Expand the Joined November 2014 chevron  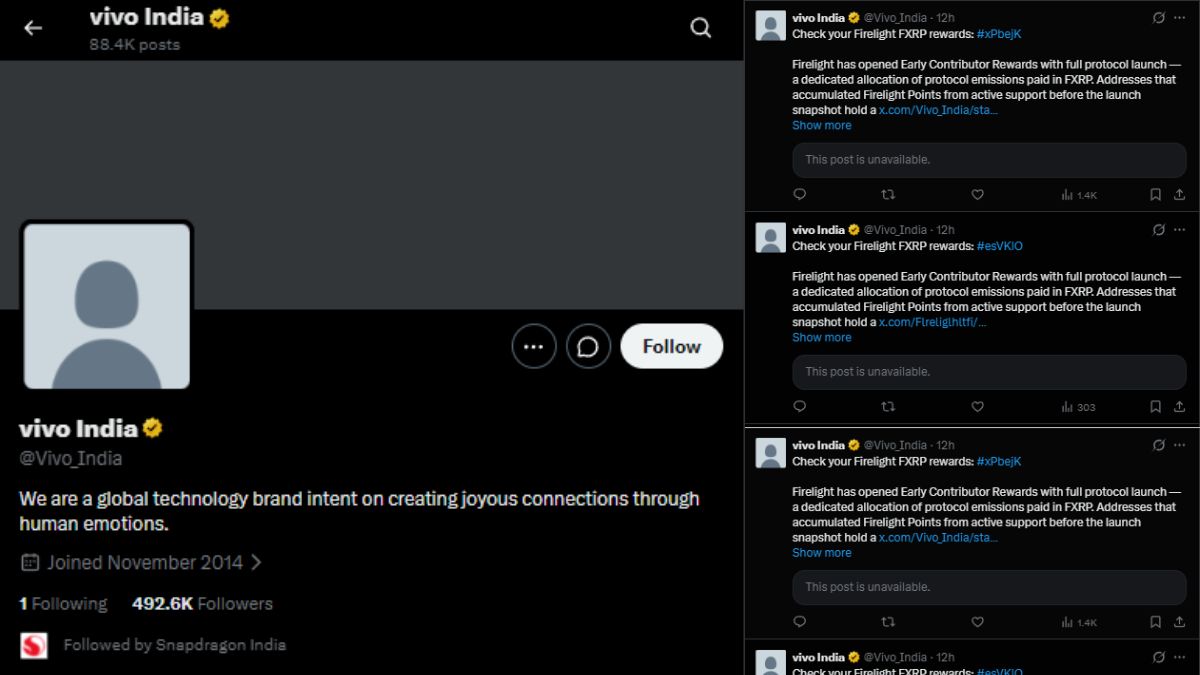click(x=256, y=562)
